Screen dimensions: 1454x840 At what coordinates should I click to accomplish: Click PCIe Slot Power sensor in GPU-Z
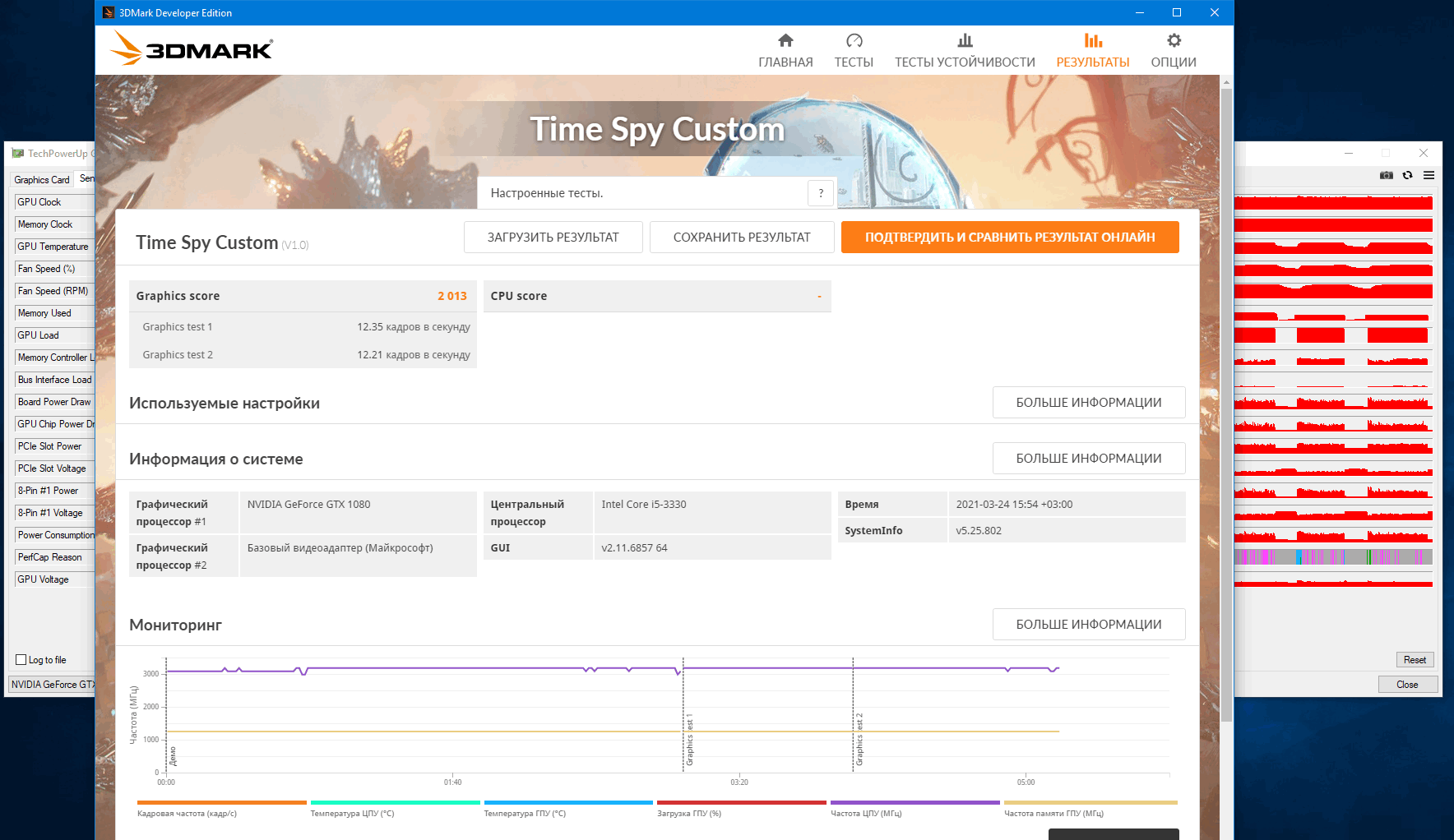pos(54,446)
